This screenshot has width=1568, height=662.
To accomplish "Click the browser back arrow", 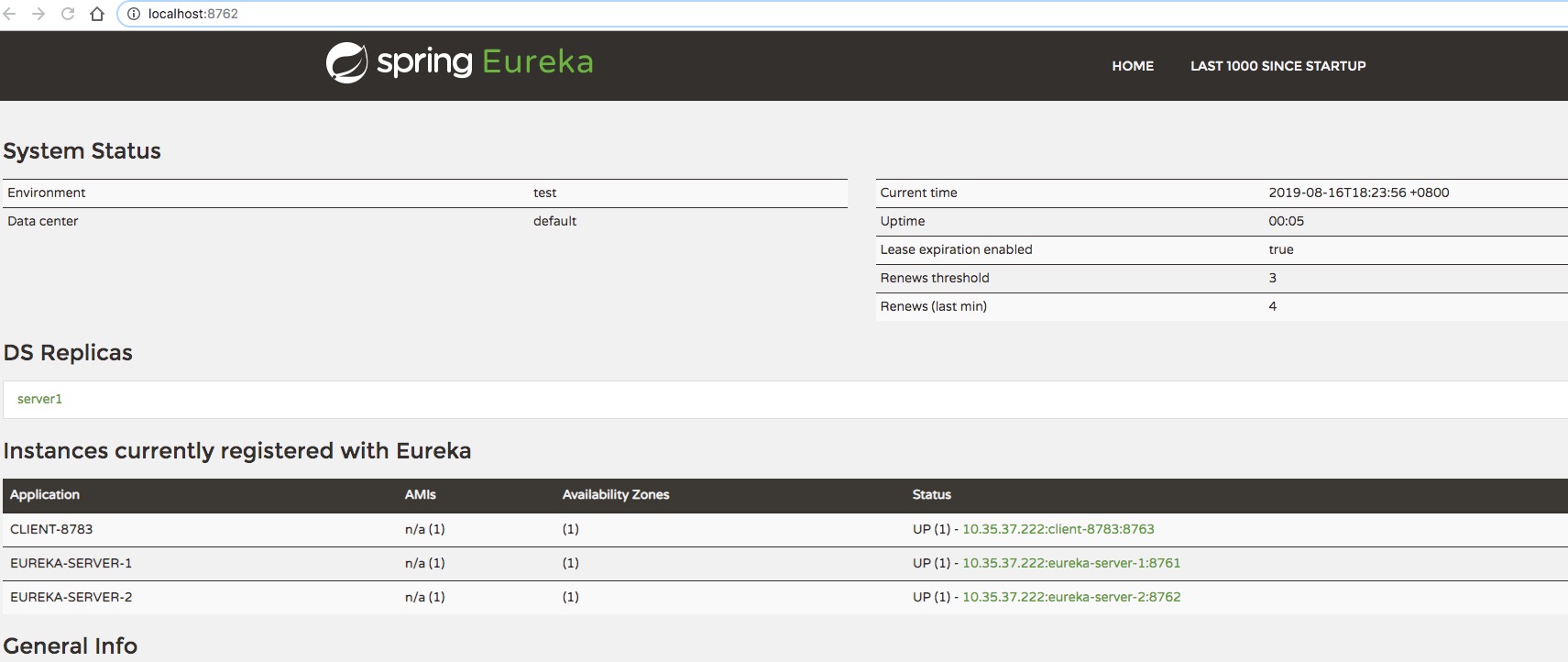I will coord(10,14).
